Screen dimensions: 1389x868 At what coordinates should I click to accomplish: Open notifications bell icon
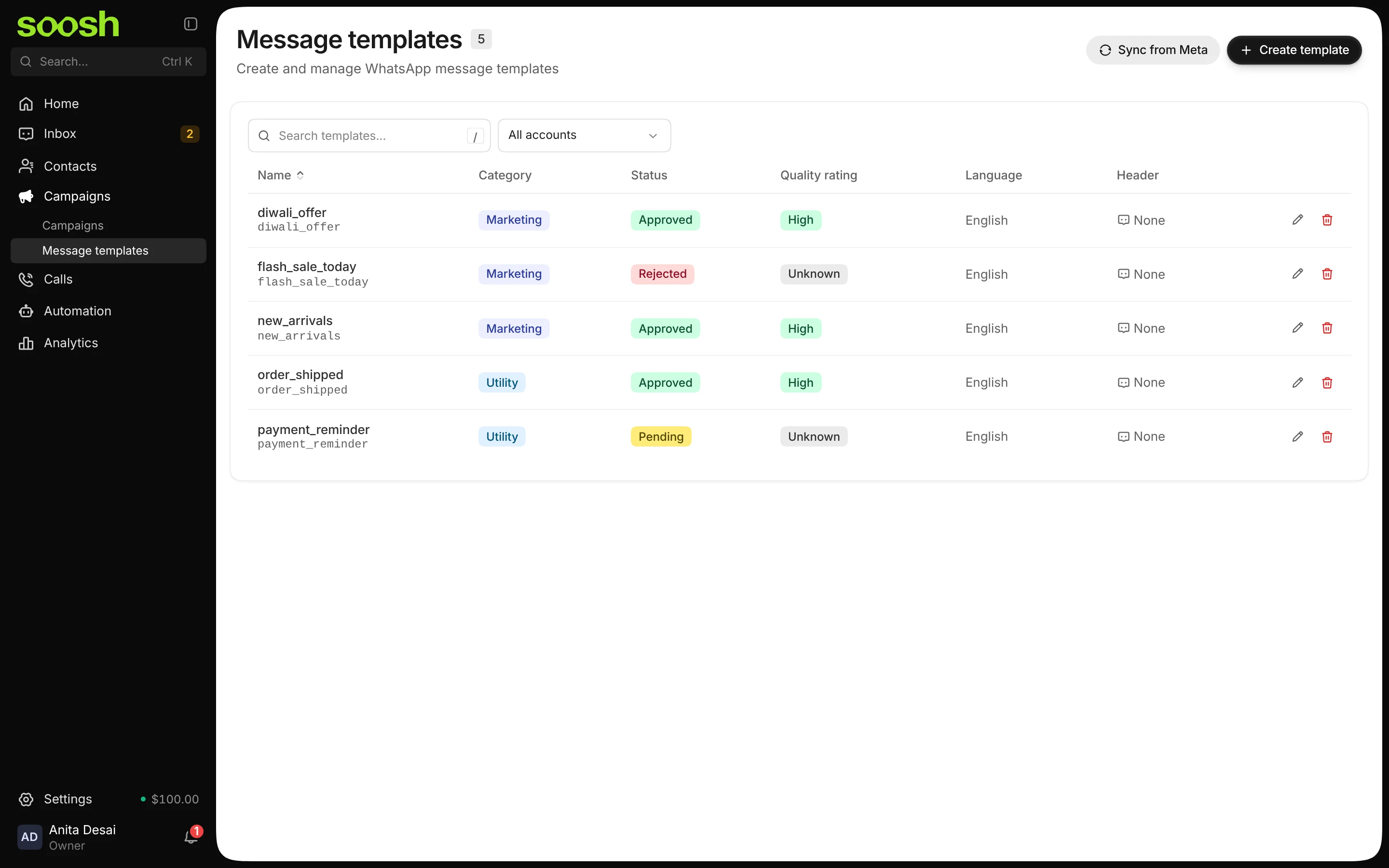point(191,837)
